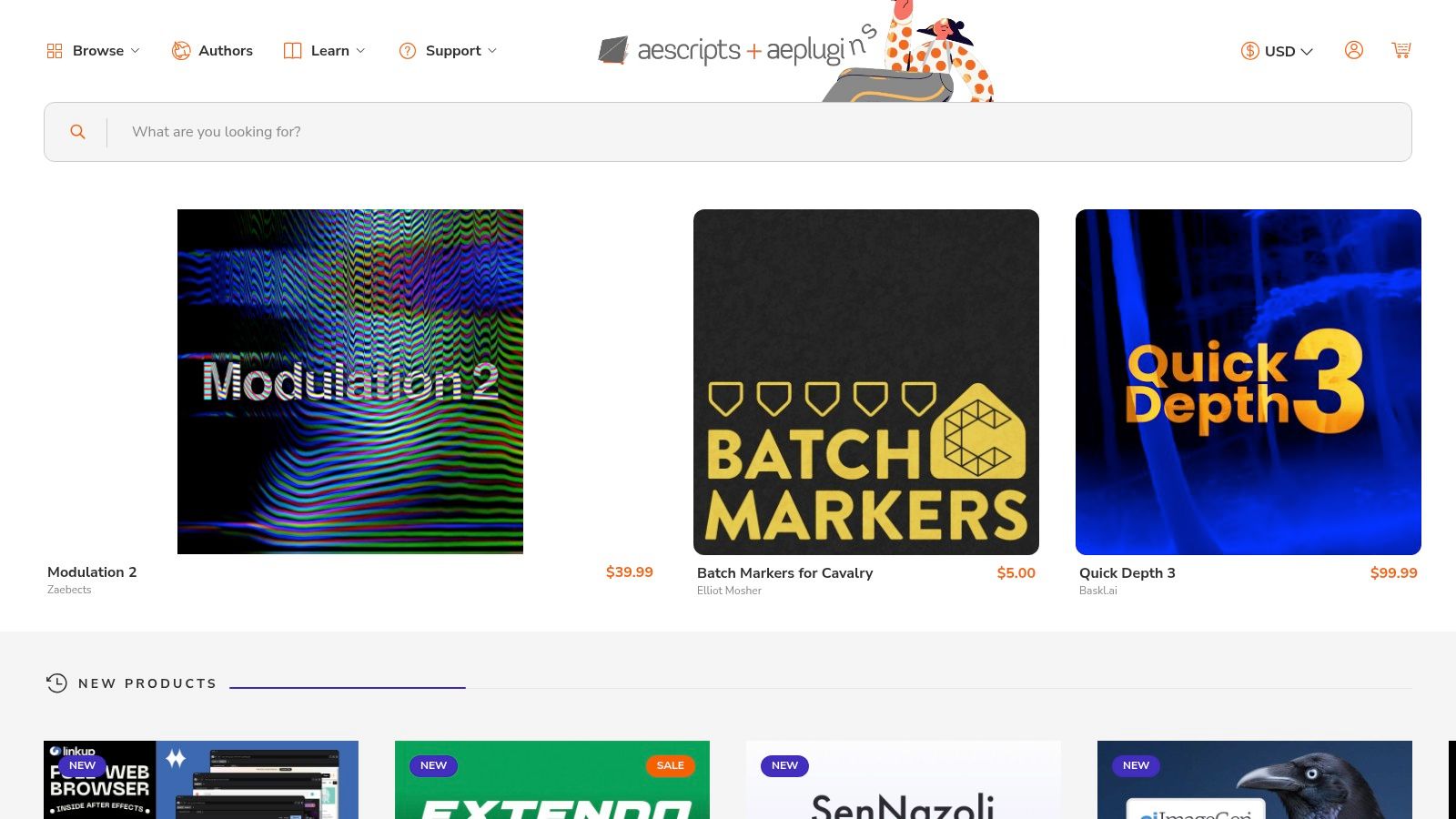Open the raven image product thumbnail

coord(1255,780)
